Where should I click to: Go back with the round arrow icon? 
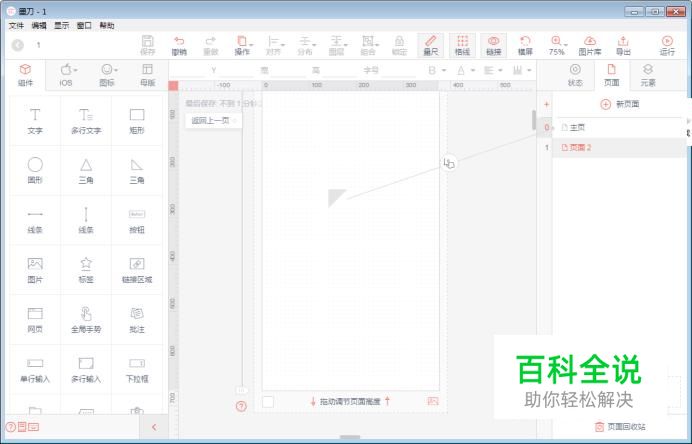coord(18,45)
